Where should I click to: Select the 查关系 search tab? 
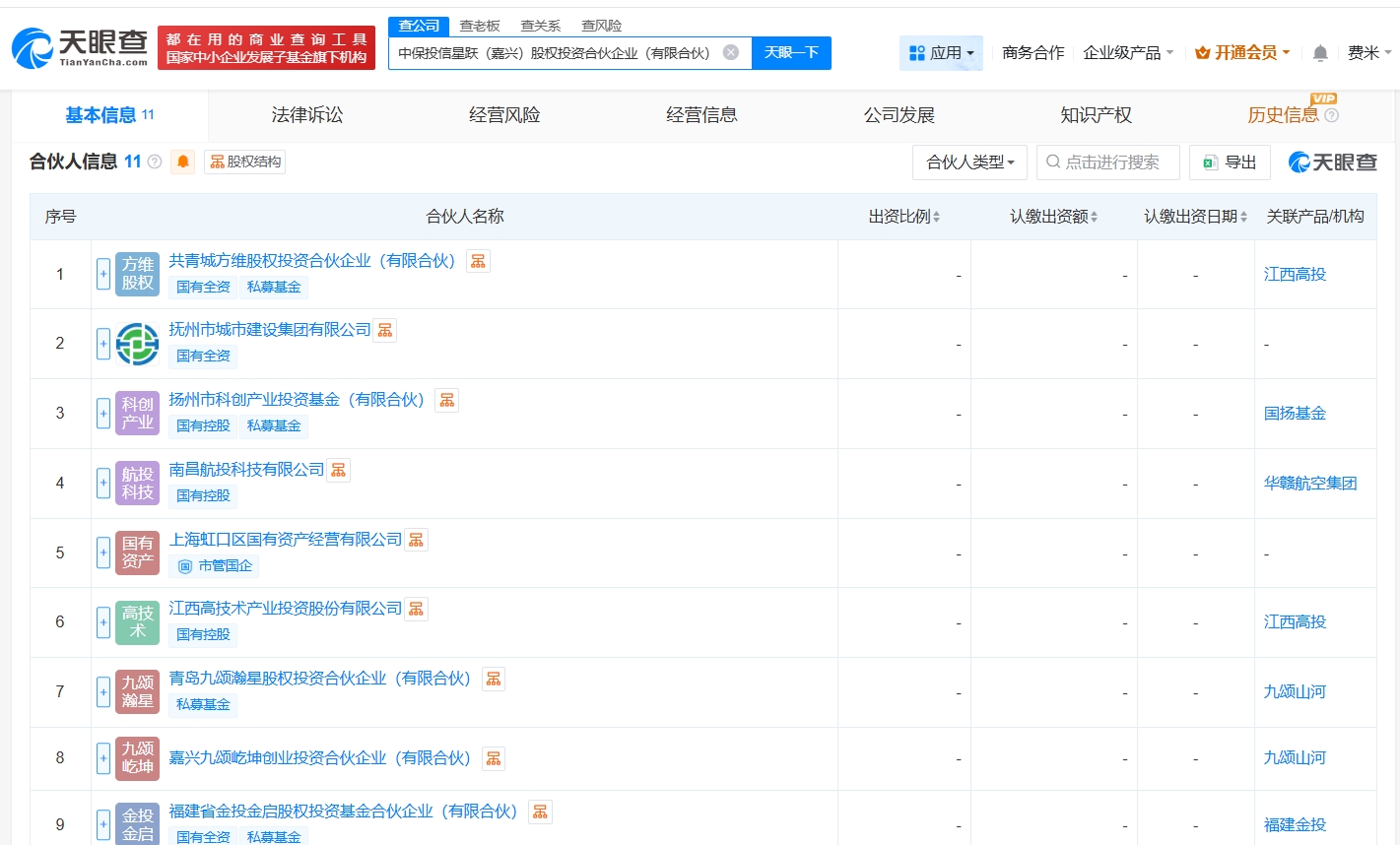tap(541, 26)
